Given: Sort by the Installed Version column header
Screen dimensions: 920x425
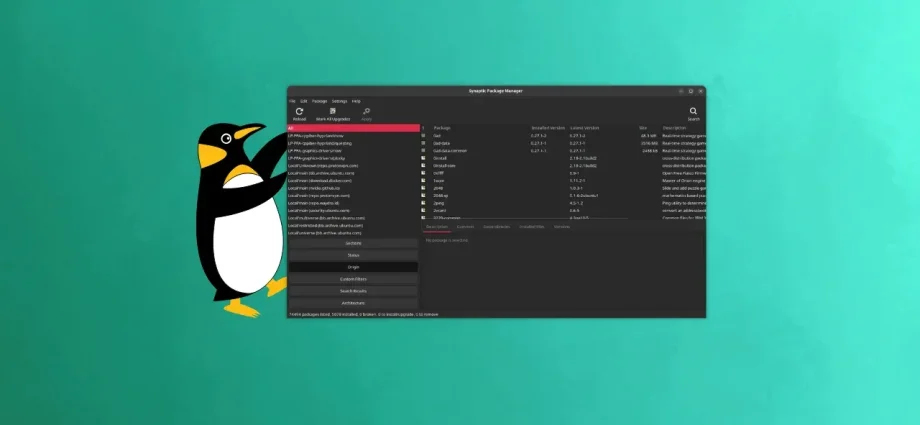Looking at the screenshot, I should (548, 128).
